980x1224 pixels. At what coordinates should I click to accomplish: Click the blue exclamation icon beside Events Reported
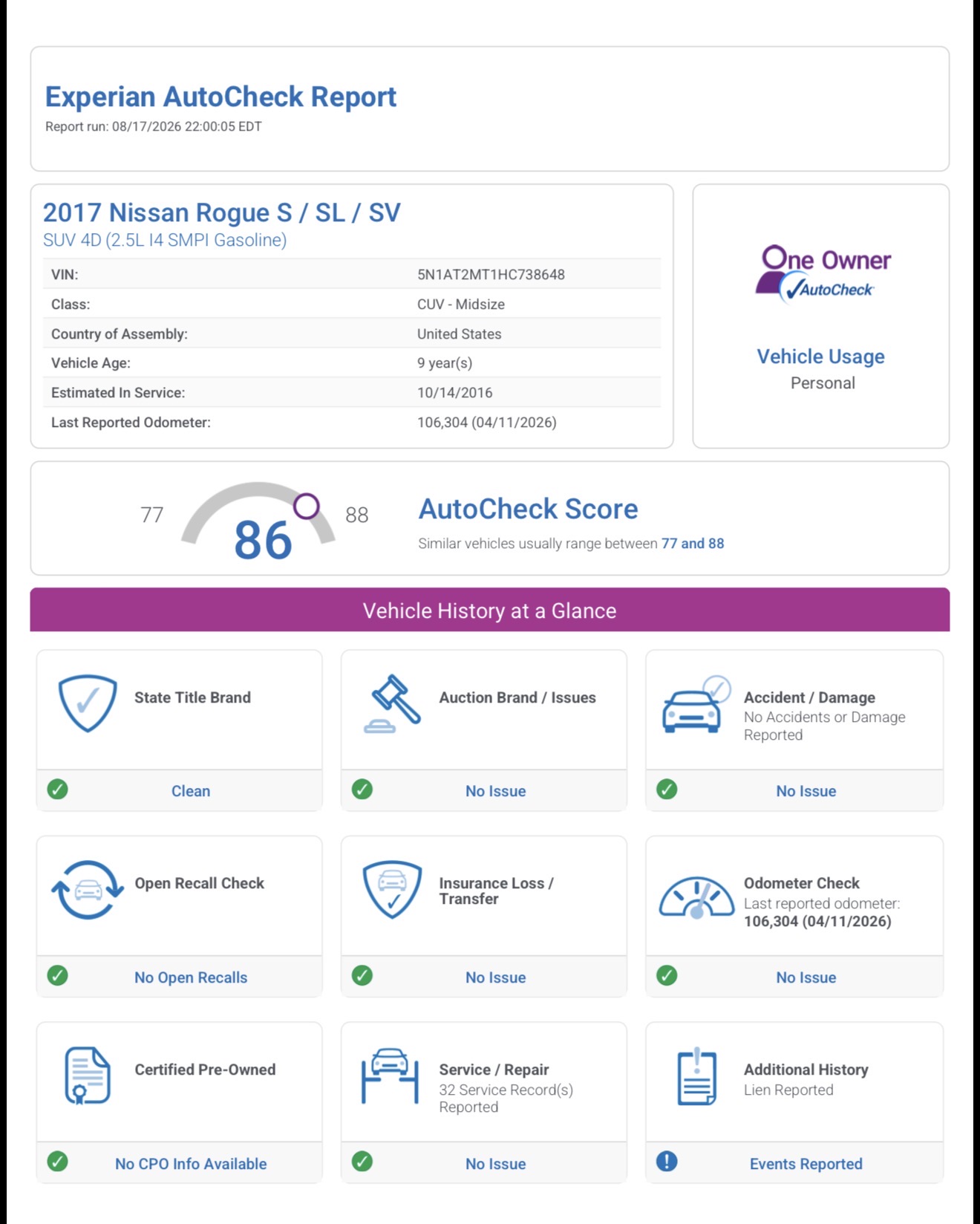tap(667, 1161)
